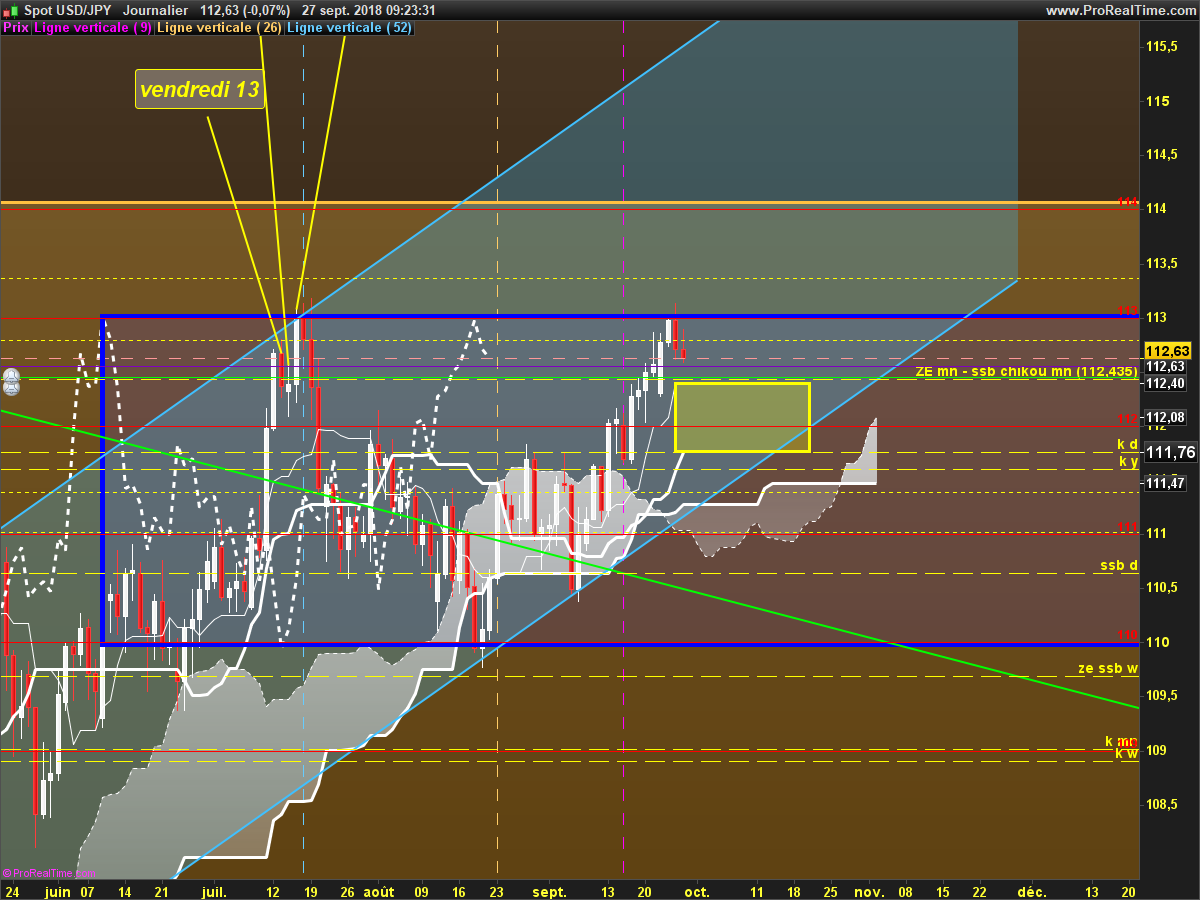Click the nov. label on the date axis

click(x=869, y=891)
